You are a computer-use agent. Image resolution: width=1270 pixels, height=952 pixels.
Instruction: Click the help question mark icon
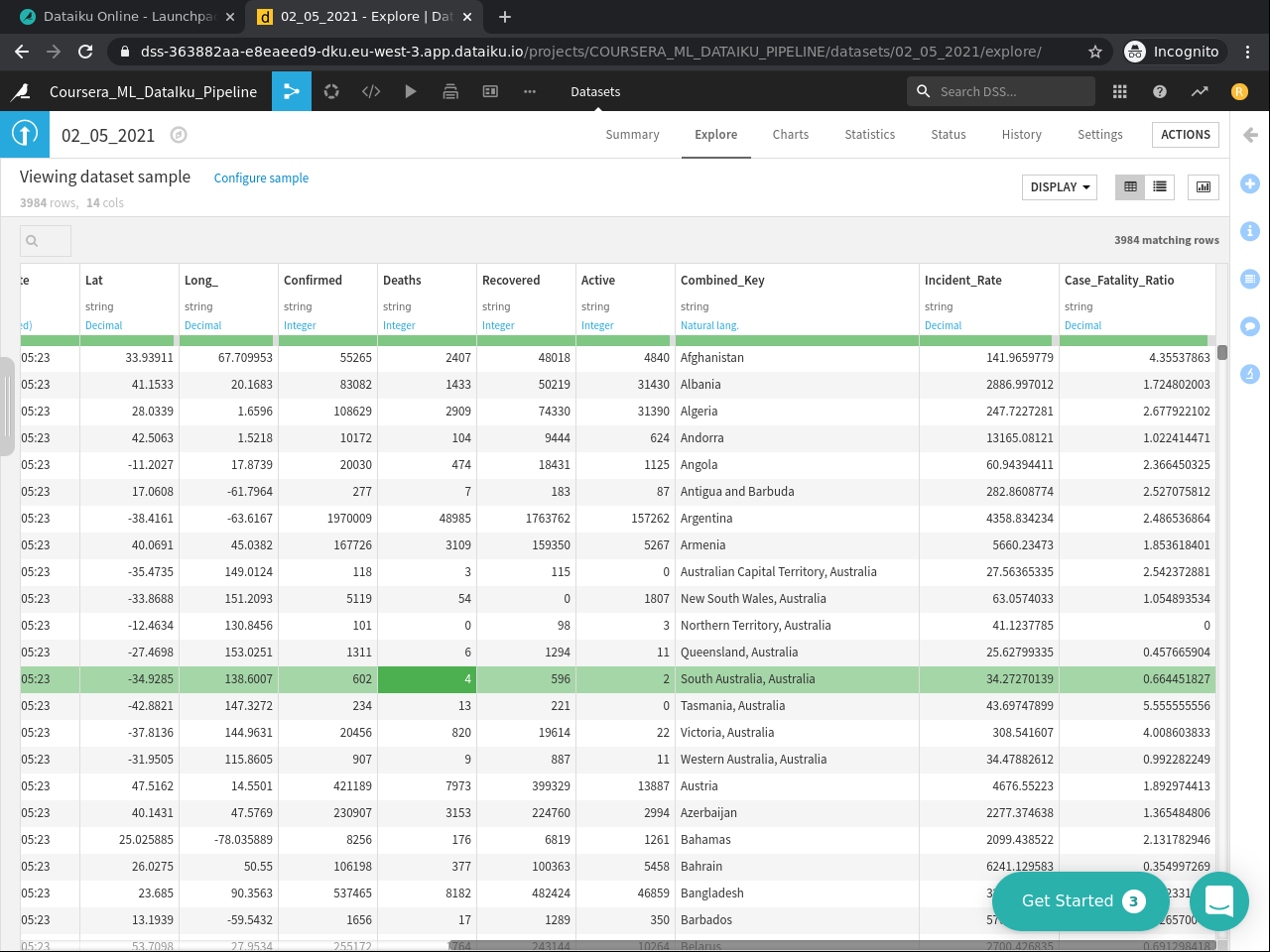pos(1160,91)
